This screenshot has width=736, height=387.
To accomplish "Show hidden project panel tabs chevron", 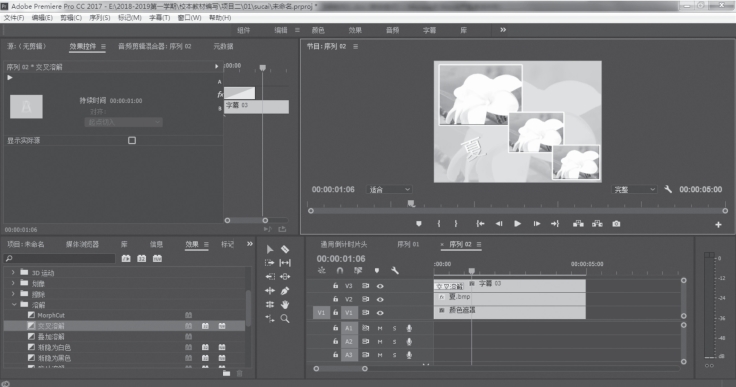I will point(250,244).
